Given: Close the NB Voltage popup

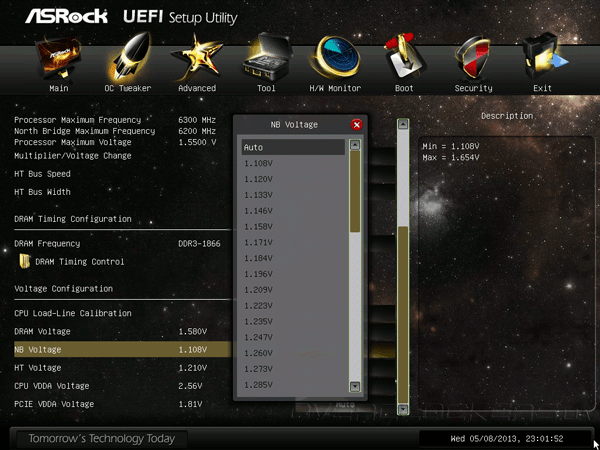Looking at the screenshot, I should (x=356, y=125).
